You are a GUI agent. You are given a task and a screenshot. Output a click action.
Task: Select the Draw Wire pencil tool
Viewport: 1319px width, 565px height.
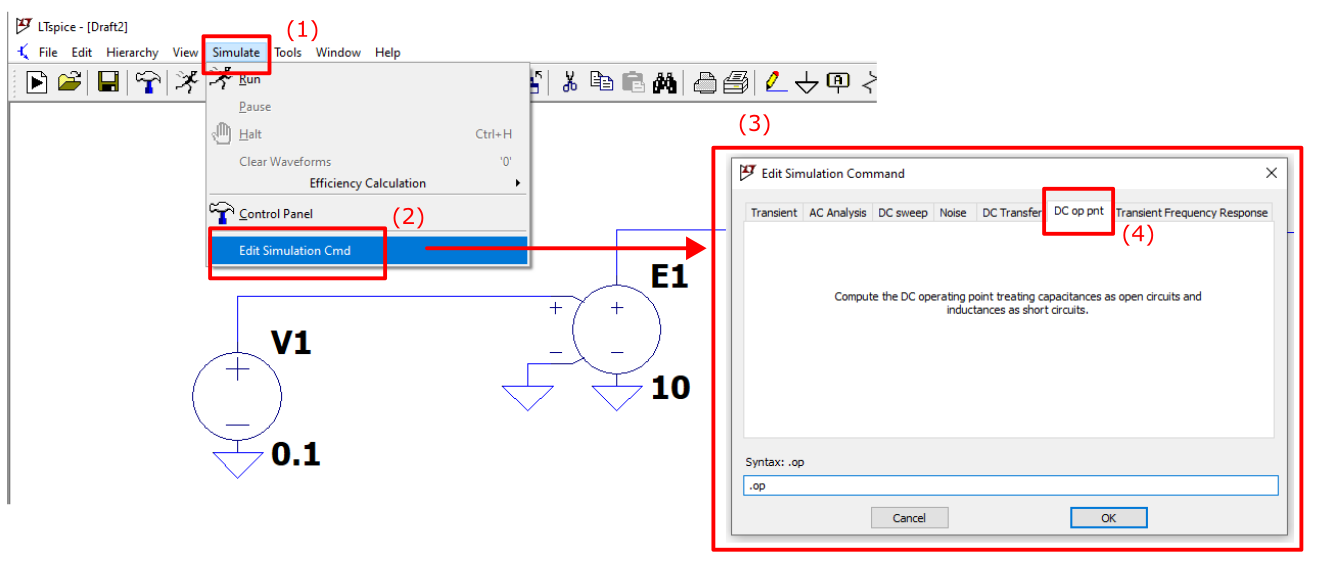click(775, 82)
